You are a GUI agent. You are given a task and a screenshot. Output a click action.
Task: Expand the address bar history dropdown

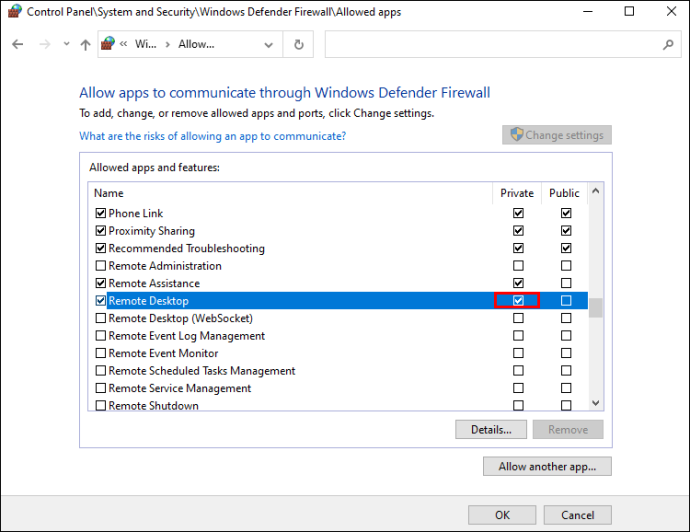(268, 44)
